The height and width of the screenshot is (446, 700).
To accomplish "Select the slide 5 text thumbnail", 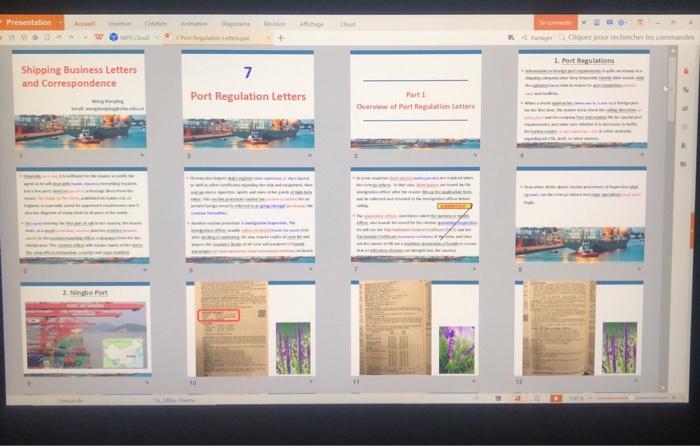I will pos(82,216).
